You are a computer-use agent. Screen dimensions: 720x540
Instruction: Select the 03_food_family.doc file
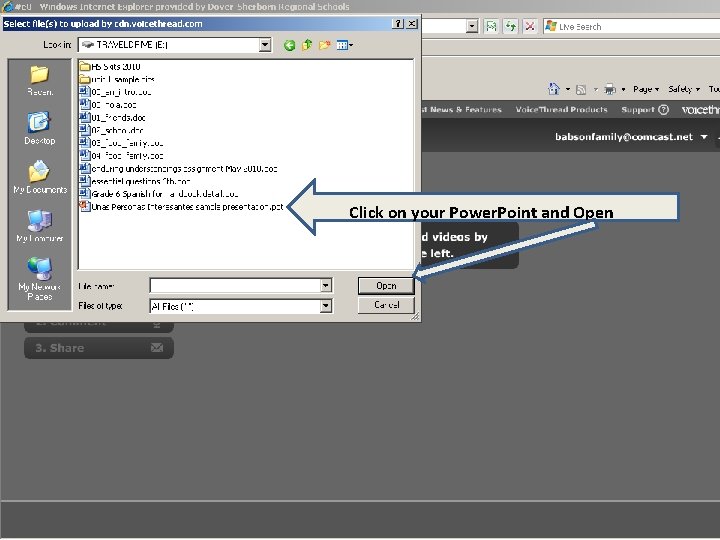(121, 143)
